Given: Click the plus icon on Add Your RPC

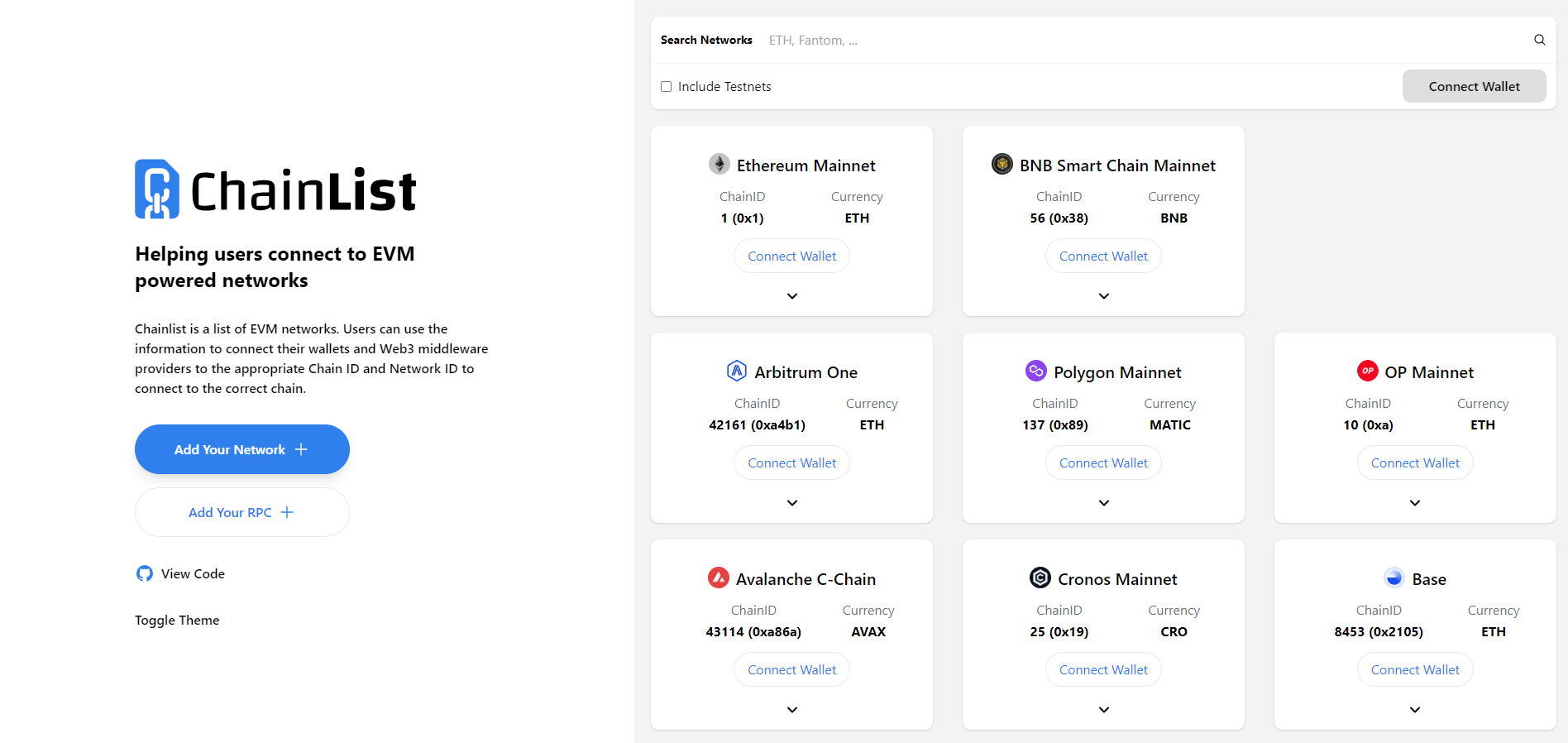Looking at the screenshot, I should [x=287, y=512].
